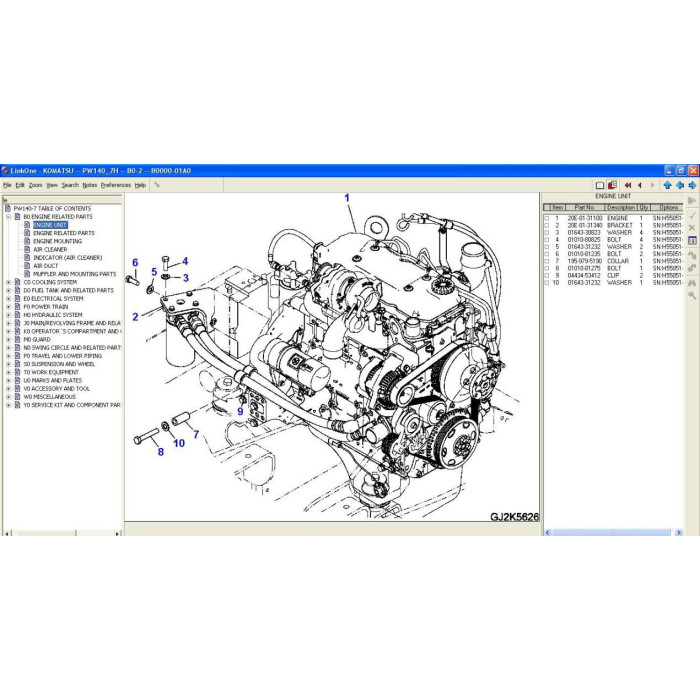Screen dimensions: 700x700
Task: Click the Qty column header
Action: [x=644, y=208]
